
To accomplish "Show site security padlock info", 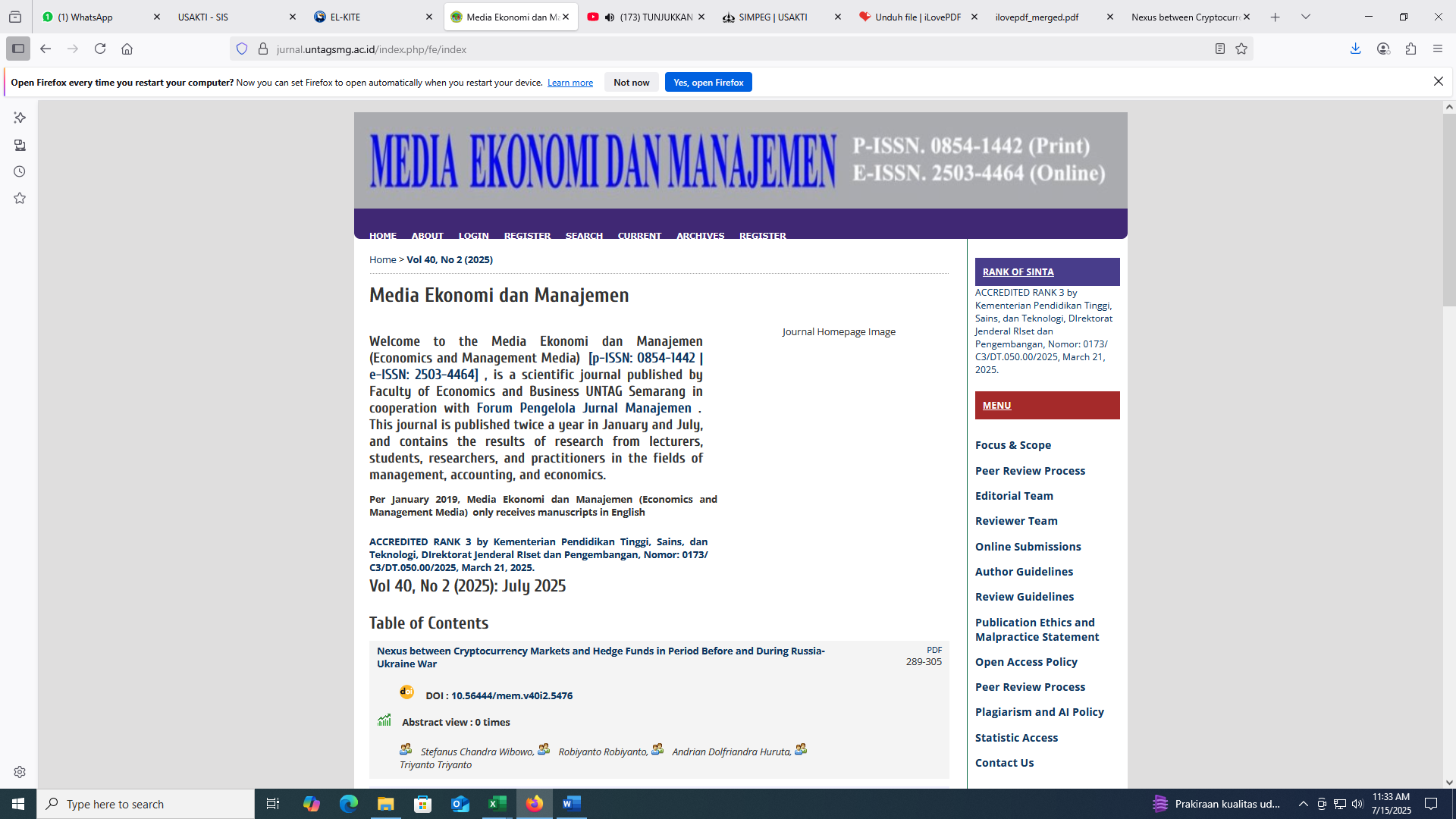I will (x=263, y=49).
